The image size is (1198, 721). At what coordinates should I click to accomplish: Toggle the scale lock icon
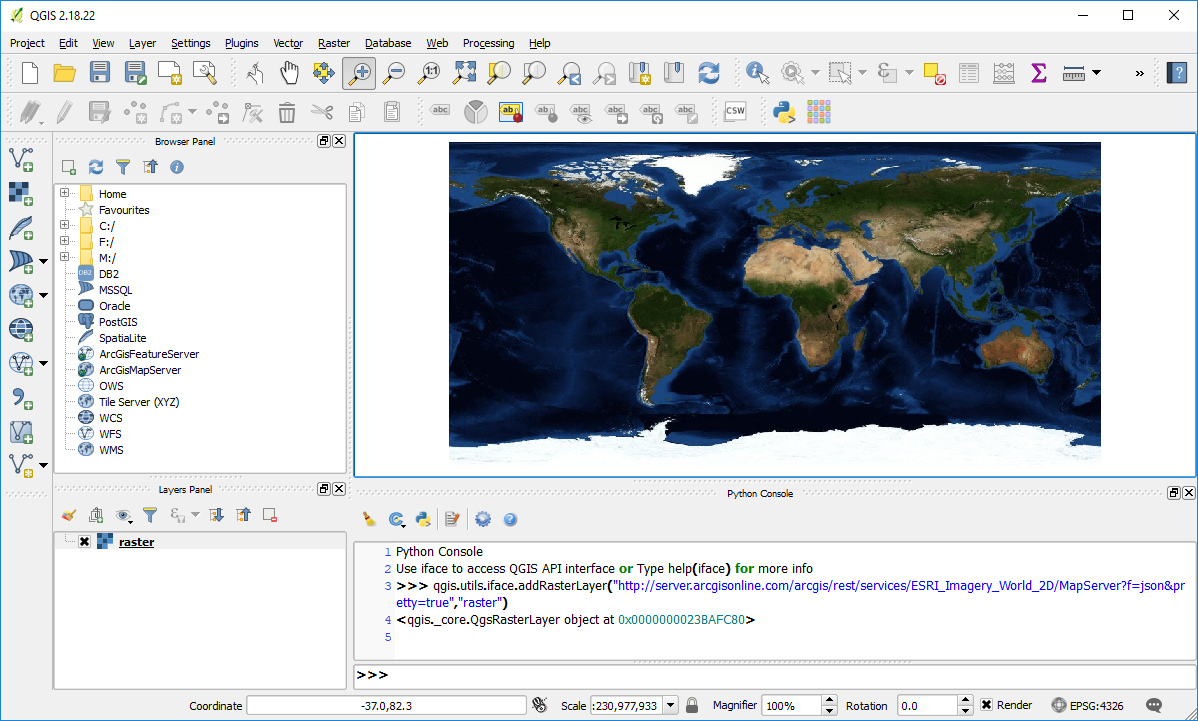point(692,705)
